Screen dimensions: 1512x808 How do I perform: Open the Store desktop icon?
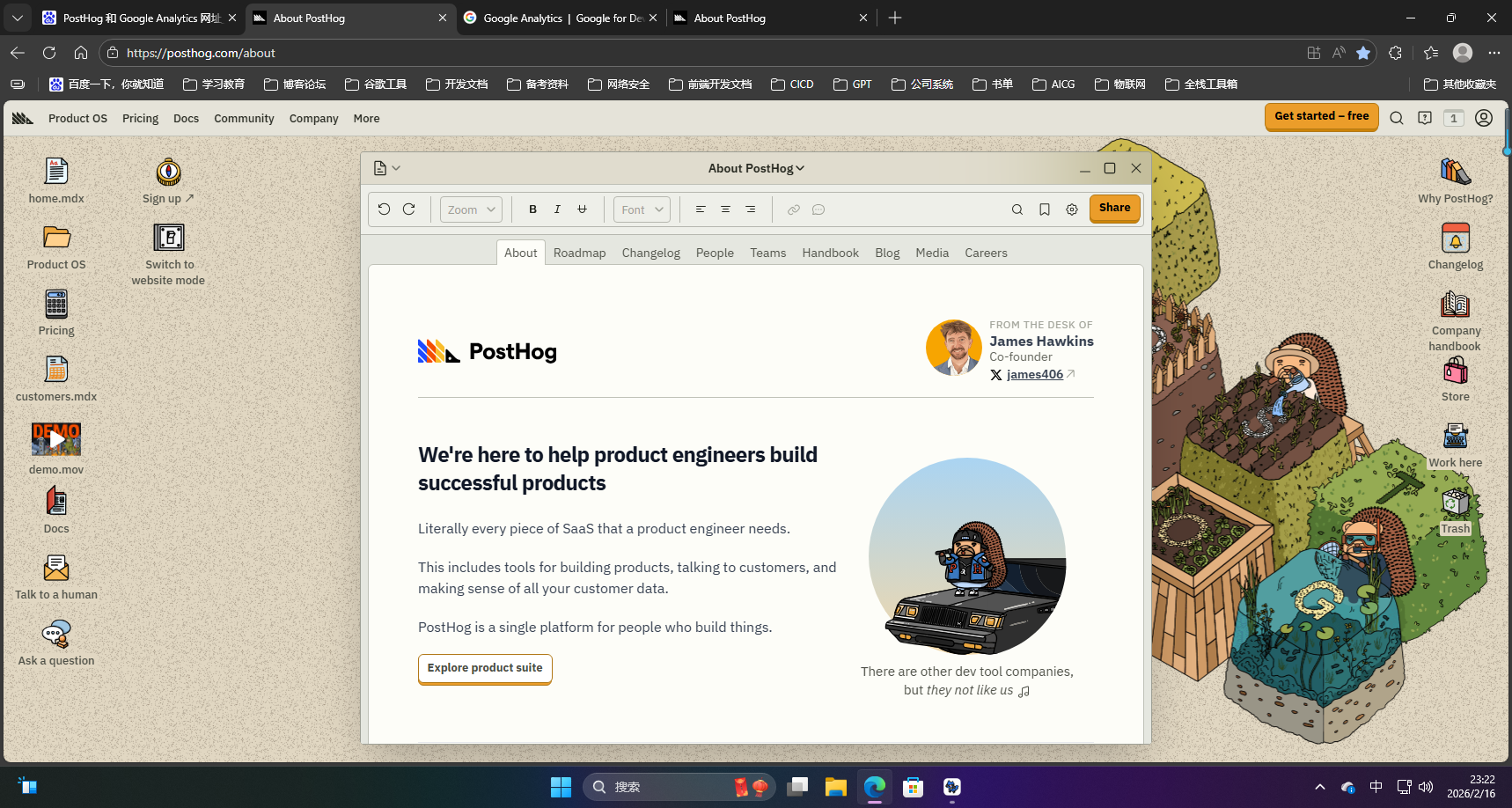click(1455, 378)
